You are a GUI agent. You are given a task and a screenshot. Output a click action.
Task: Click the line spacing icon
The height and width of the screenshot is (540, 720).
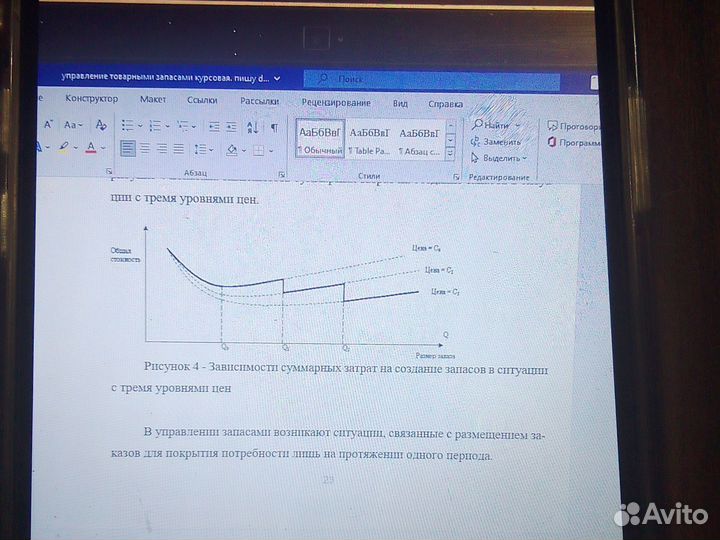200,149
